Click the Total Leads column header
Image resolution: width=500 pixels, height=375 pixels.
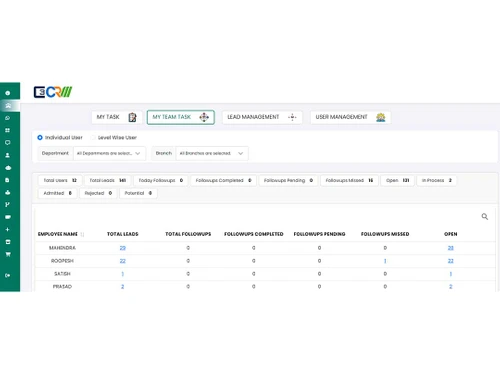click(123, 234)
